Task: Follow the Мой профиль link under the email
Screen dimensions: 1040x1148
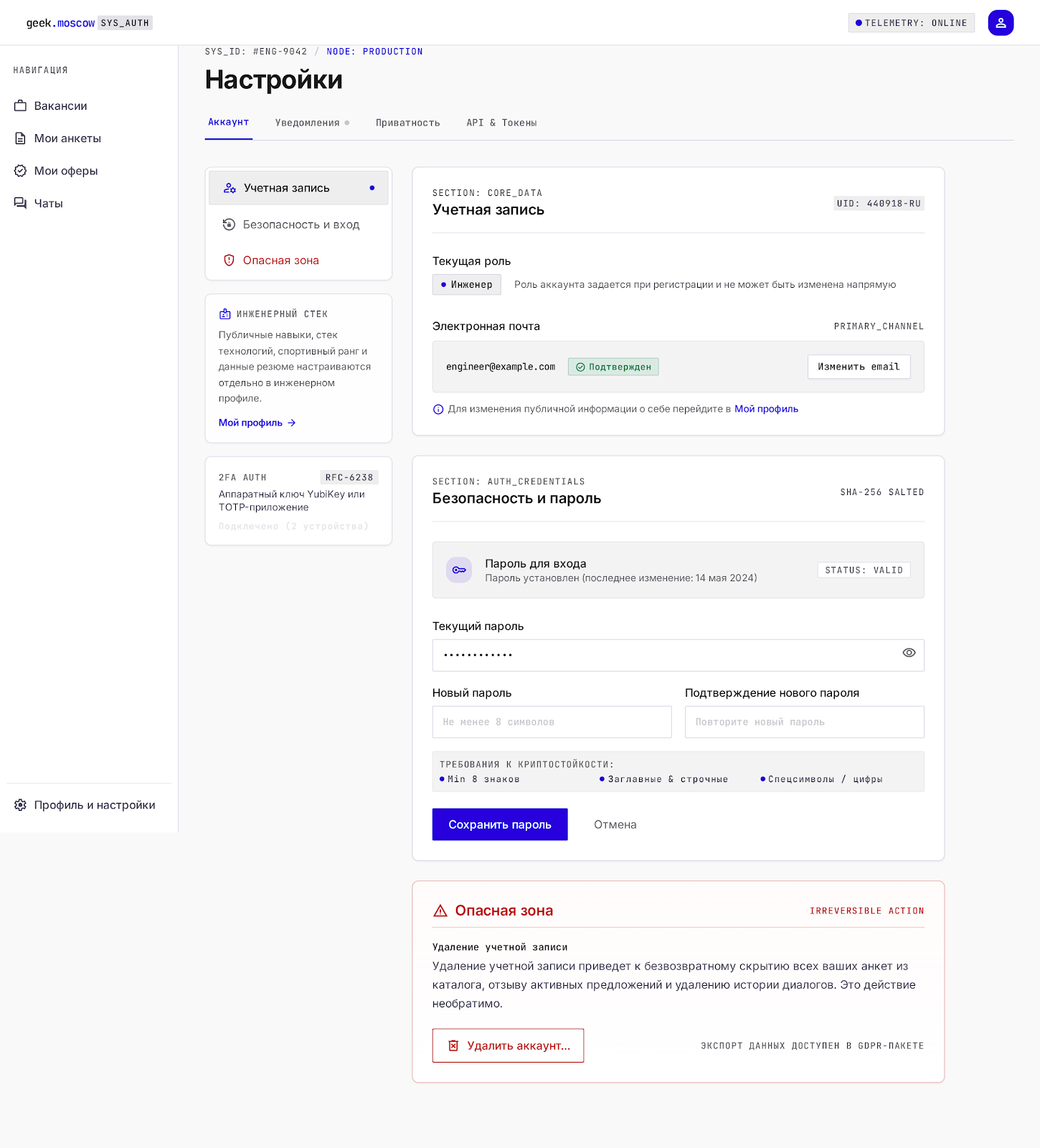Action: pyautogui.click(x=766, y=409)
